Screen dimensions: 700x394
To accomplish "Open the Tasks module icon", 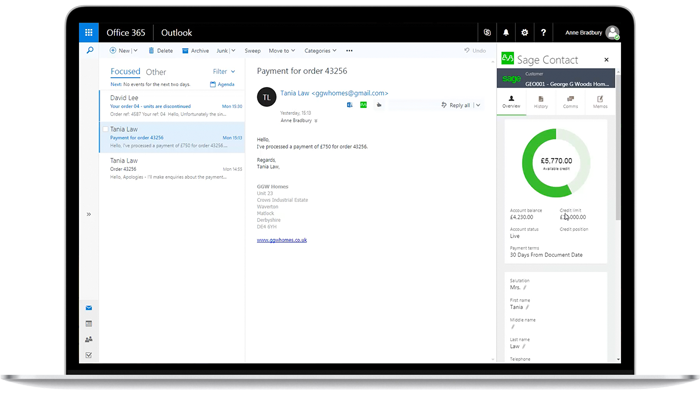I will (x=89, y=355).
